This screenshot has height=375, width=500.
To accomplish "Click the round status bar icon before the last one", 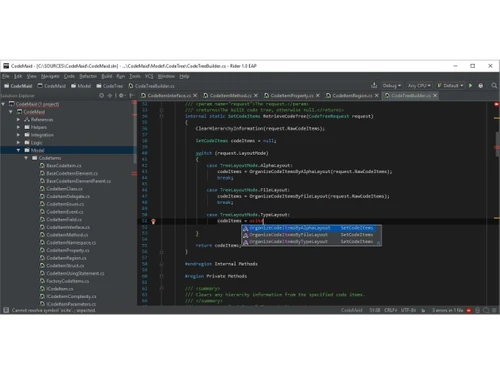I will point(486,310).
